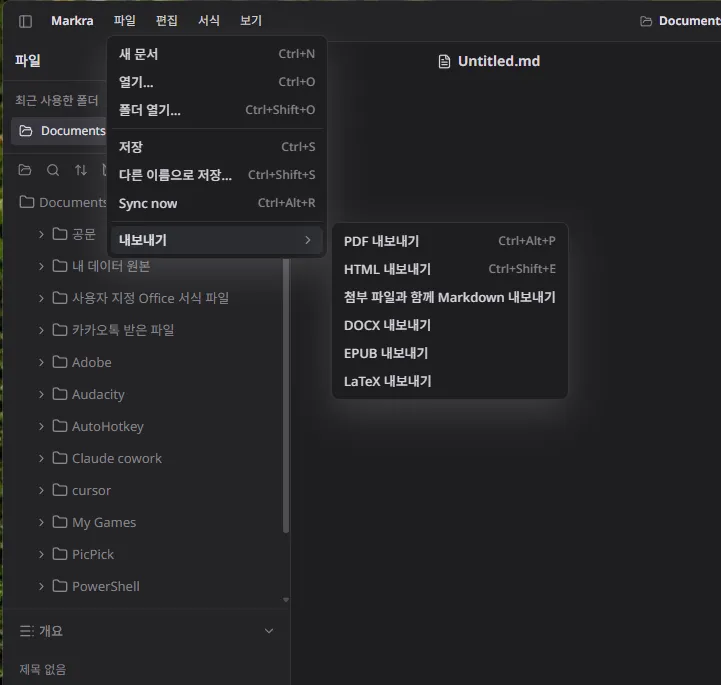Image resolution: width=721 pixels, height=685 pixels.
Task: Click the Markra app name
Action: pos(72,21)
